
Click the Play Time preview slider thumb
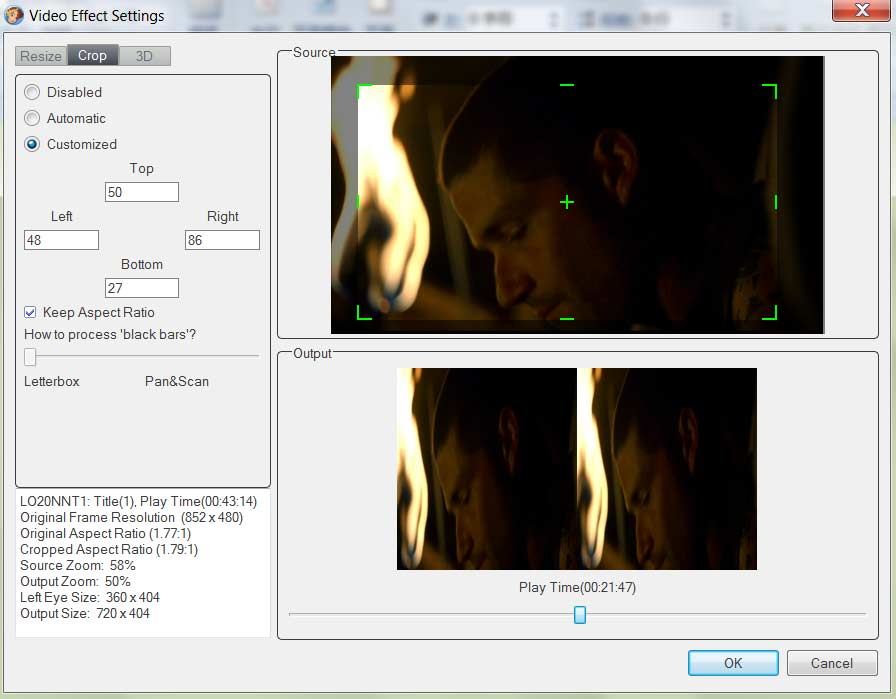point(580,615)
